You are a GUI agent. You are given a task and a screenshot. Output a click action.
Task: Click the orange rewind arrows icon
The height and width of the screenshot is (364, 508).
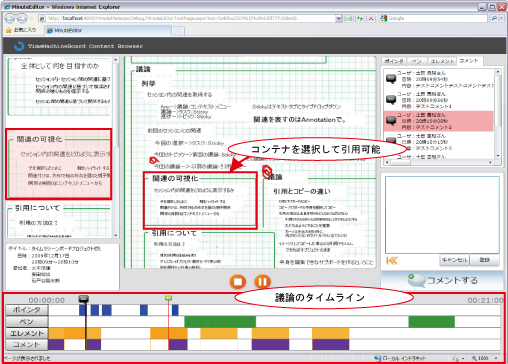coord(392,261)
